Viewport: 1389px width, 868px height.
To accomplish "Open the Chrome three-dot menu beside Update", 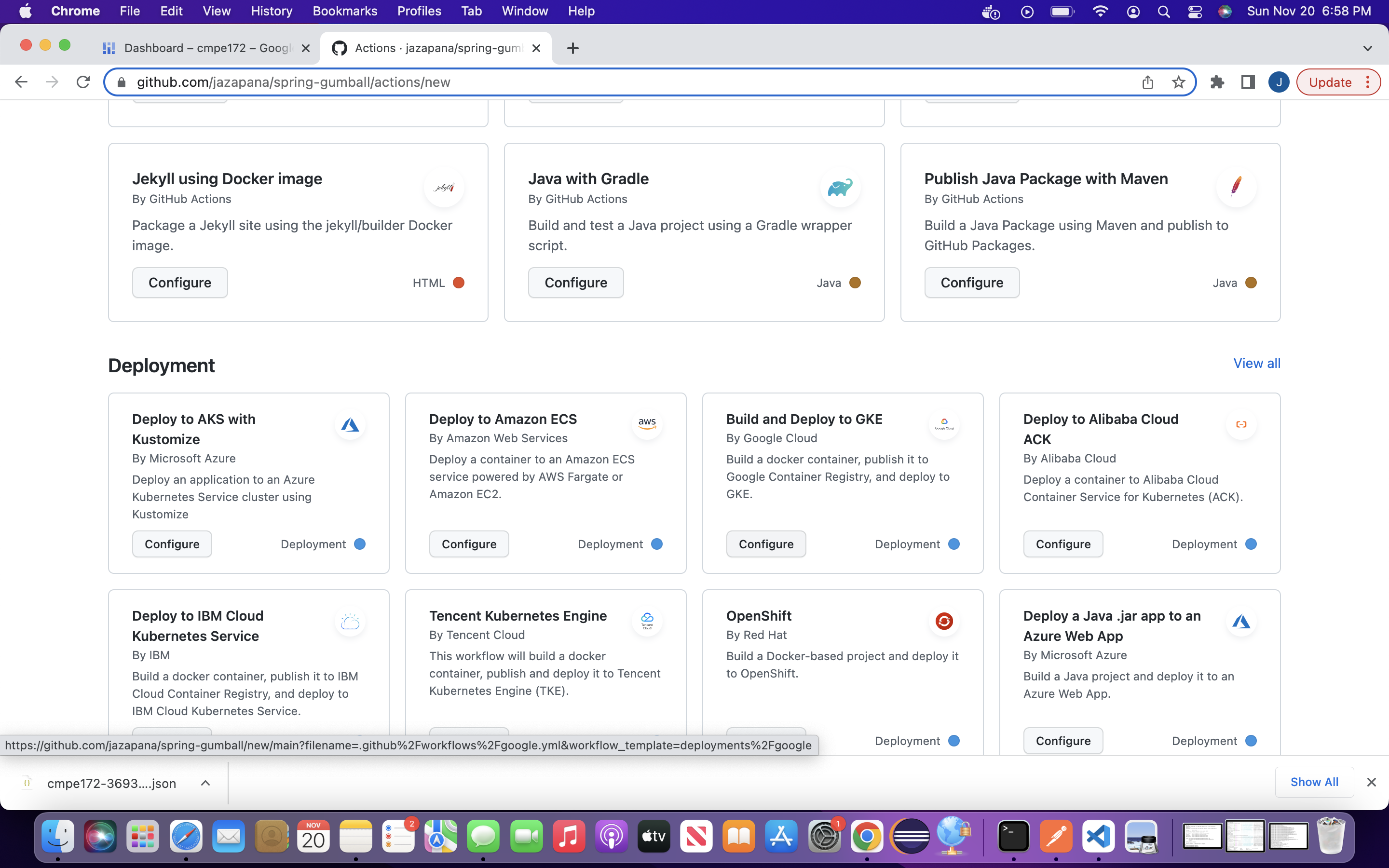I will (x=1368, y=82).
